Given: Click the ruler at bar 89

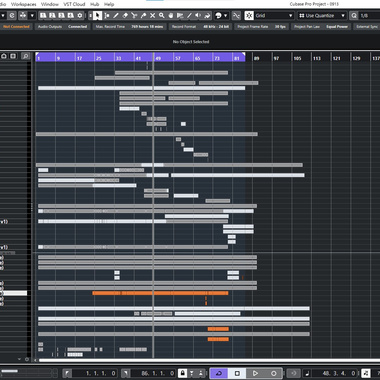Looking at the screenshot, I should [x=256, y=58].
